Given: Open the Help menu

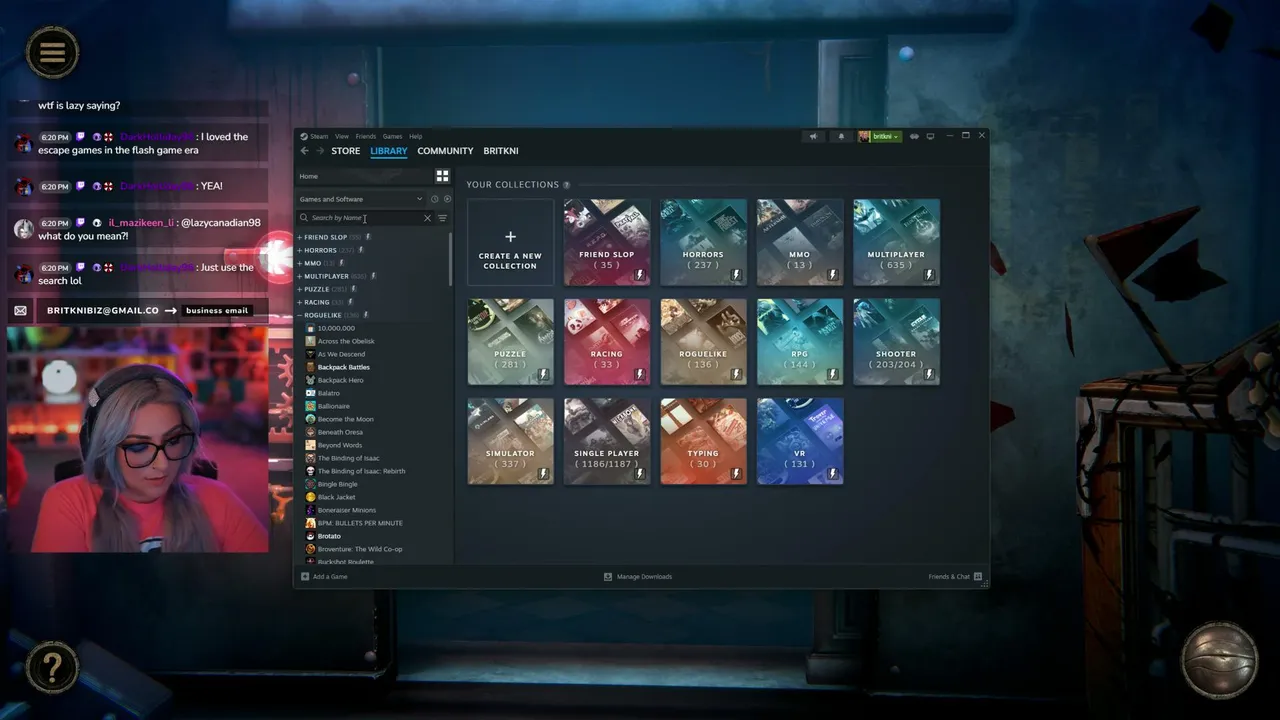Looking at the screenshot, I should (416, 136).
